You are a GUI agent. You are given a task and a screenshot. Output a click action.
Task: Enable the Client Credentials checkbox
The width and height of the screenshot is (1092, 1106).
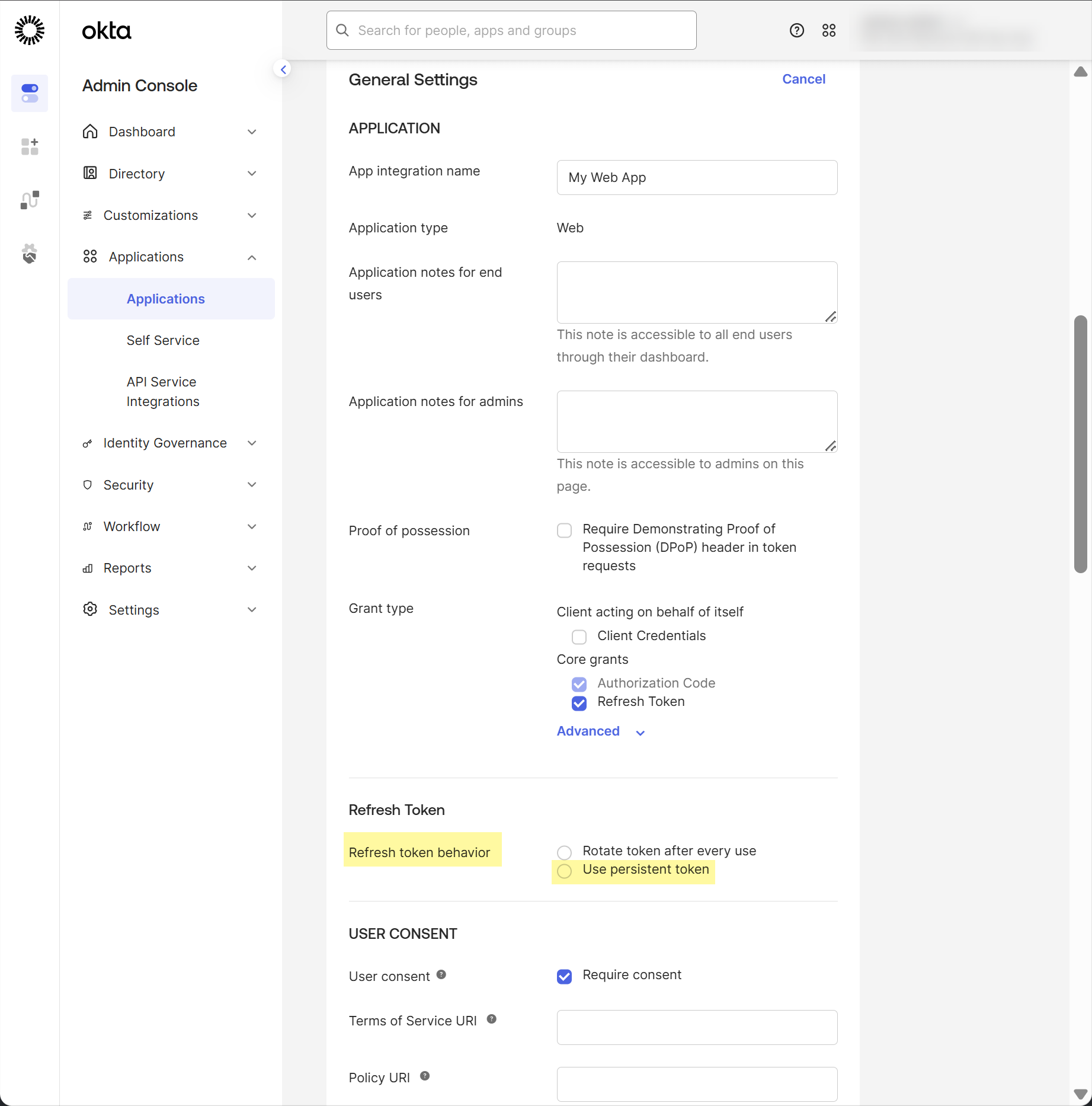click(579, 637)
